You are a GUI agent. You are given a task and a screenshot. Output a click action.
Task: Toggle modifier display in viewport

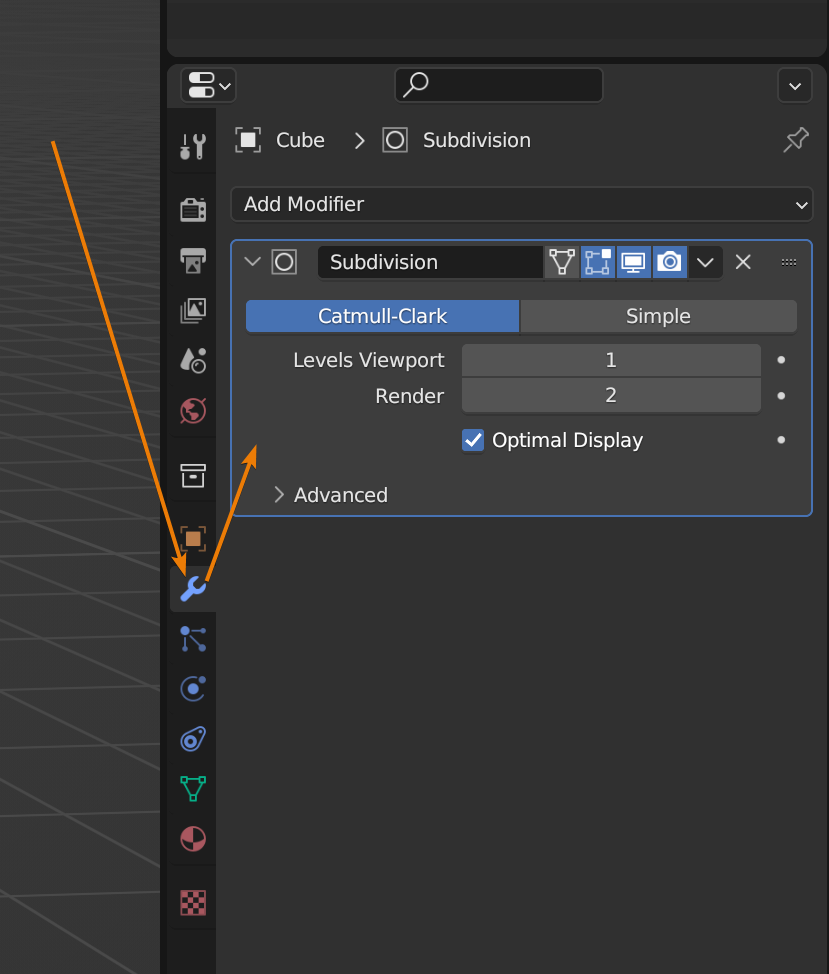(x=633, y=262)
